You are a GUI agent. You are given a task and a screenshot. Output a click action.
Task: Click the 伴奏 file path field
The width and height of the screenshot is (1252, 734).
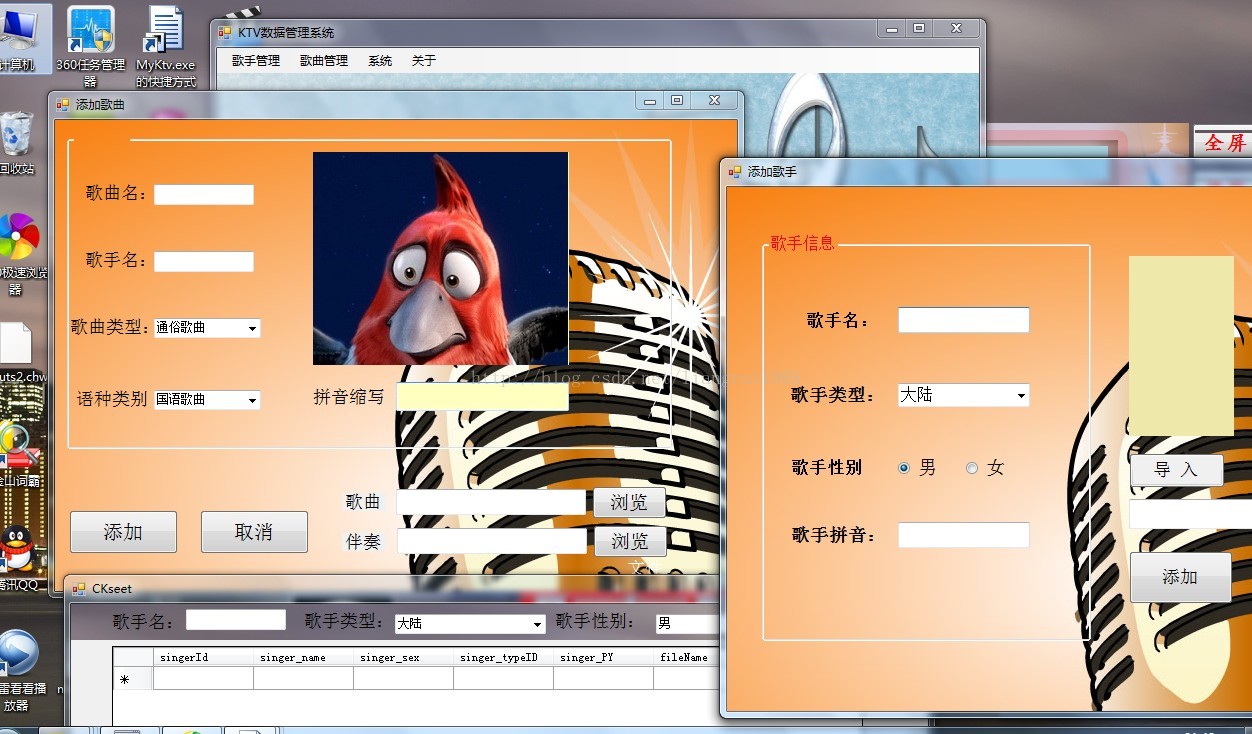pyautogui.click(x=491, y=541)
